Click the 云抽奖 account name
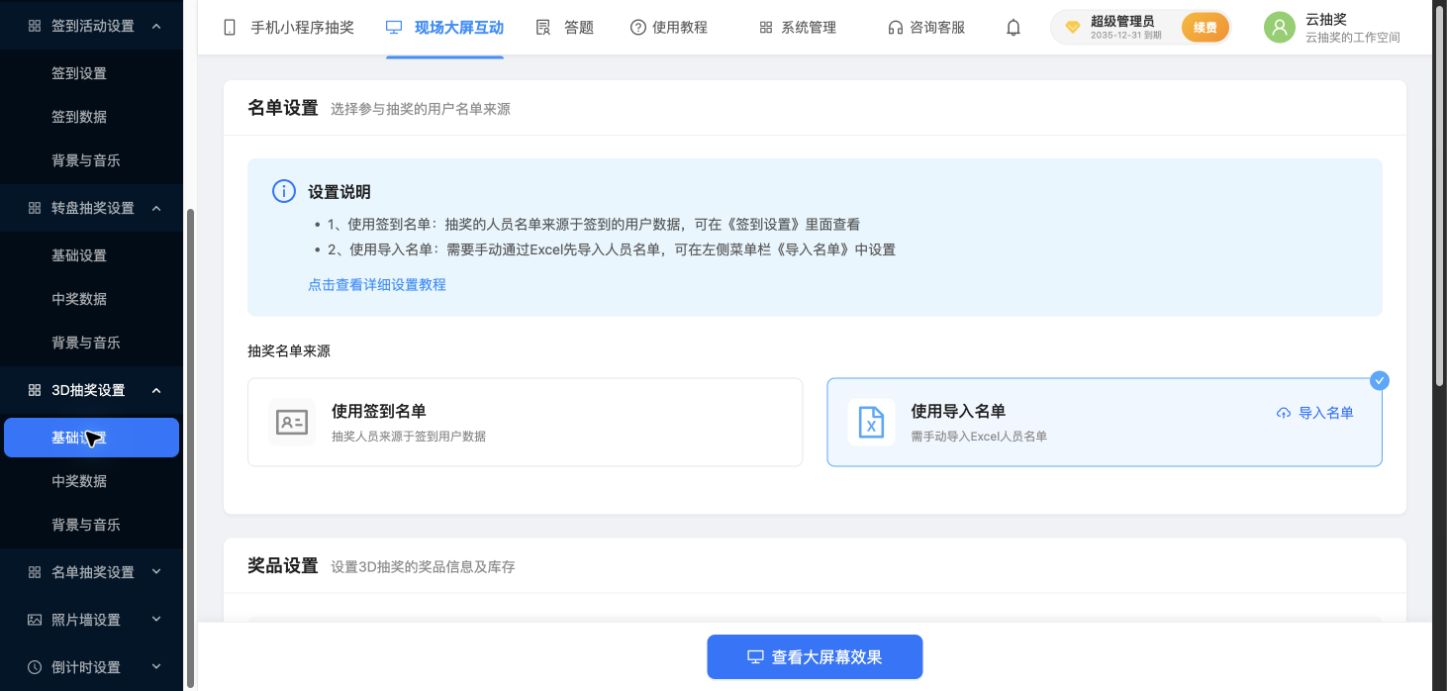Screen dimensions: 1447x691 point(1326,19)
